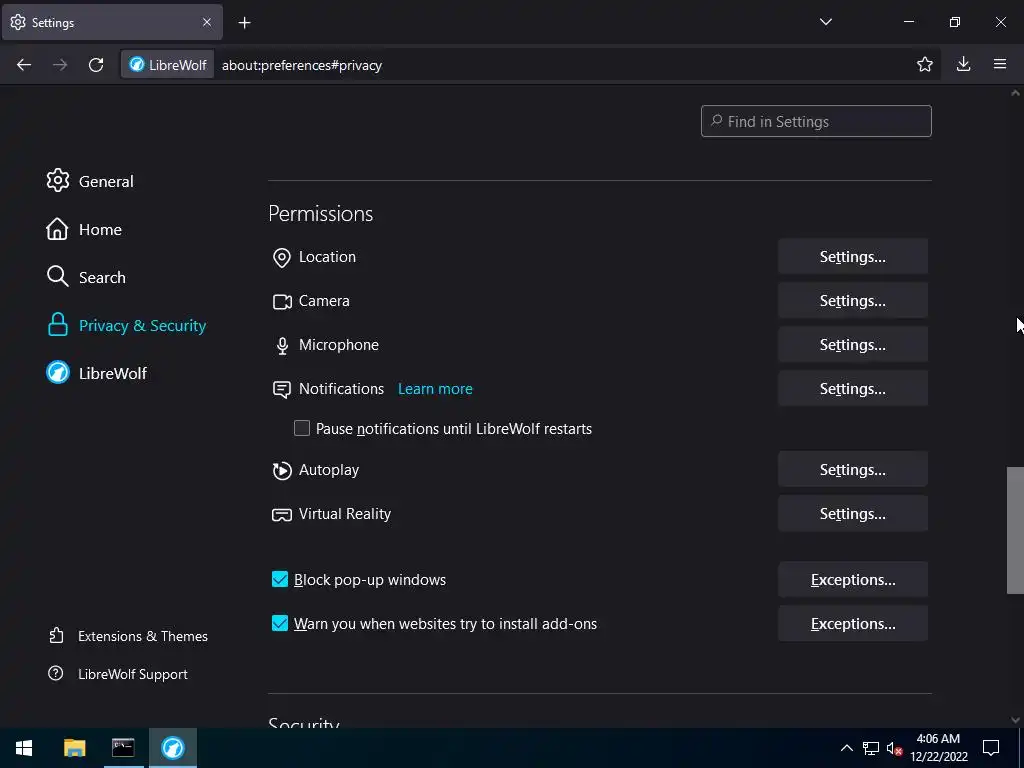Open Exceptions for Block pop-up windows
Viewport: 1024px width, 768px height.
(x=852, y=579)
